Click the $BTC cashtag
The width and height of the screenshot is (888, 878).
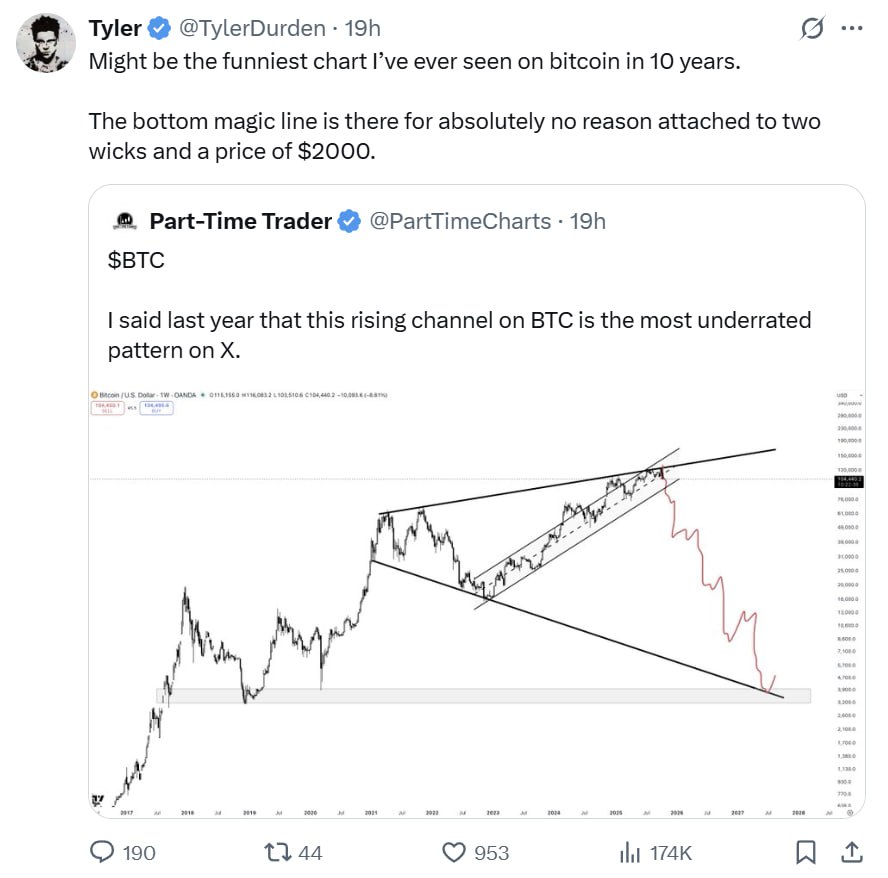[x=136, y=260]
